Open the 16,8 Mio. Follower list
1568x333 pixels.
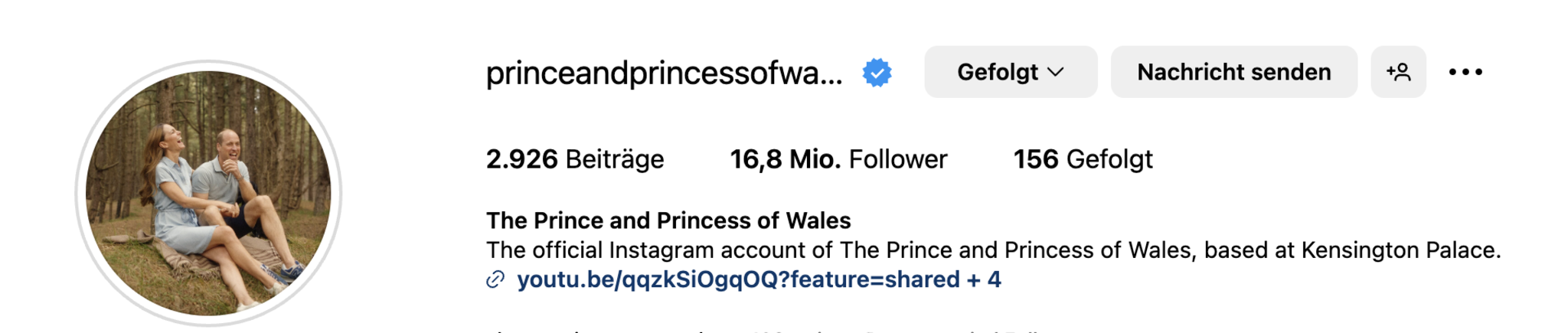pos(838,159)
